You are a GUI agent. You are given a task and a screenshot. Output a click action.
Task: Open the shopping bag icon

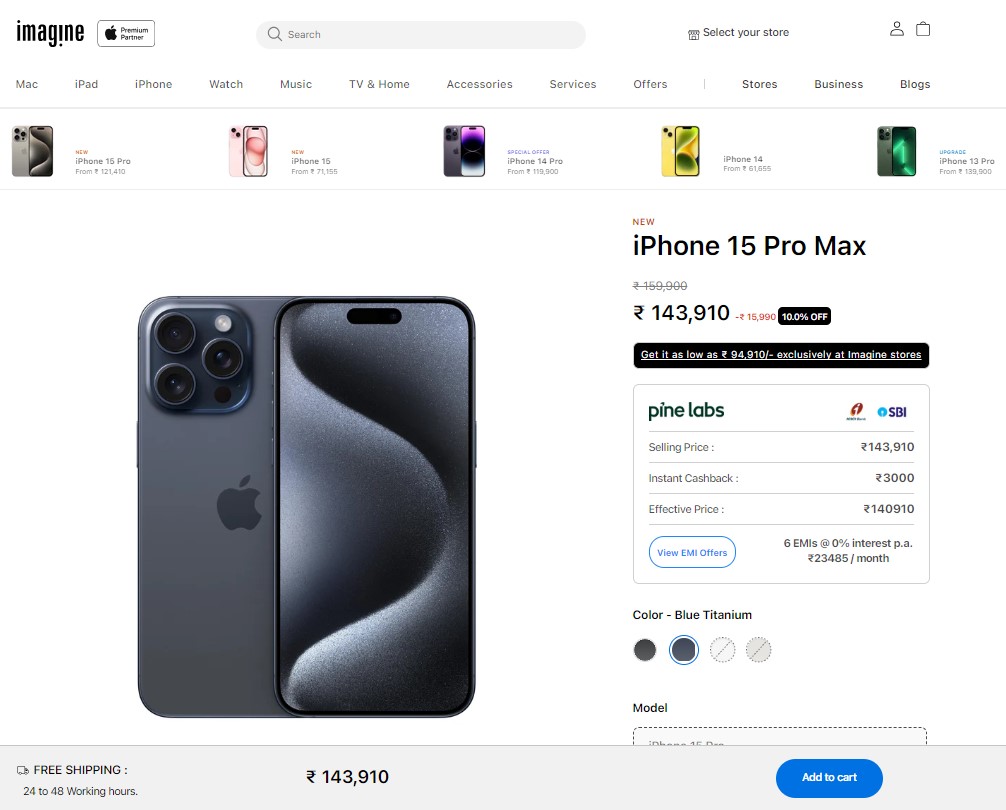(x=923, y=29)
